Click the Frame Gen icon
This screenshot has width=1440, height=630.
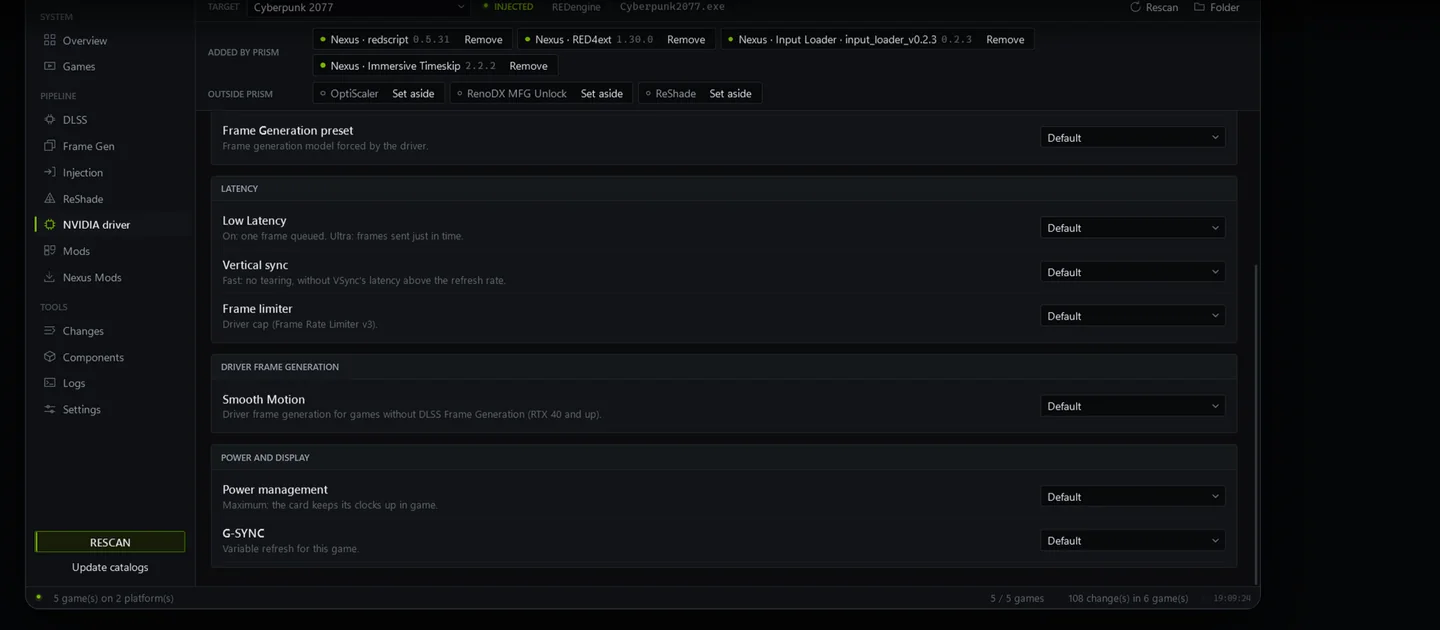(50, 145)
